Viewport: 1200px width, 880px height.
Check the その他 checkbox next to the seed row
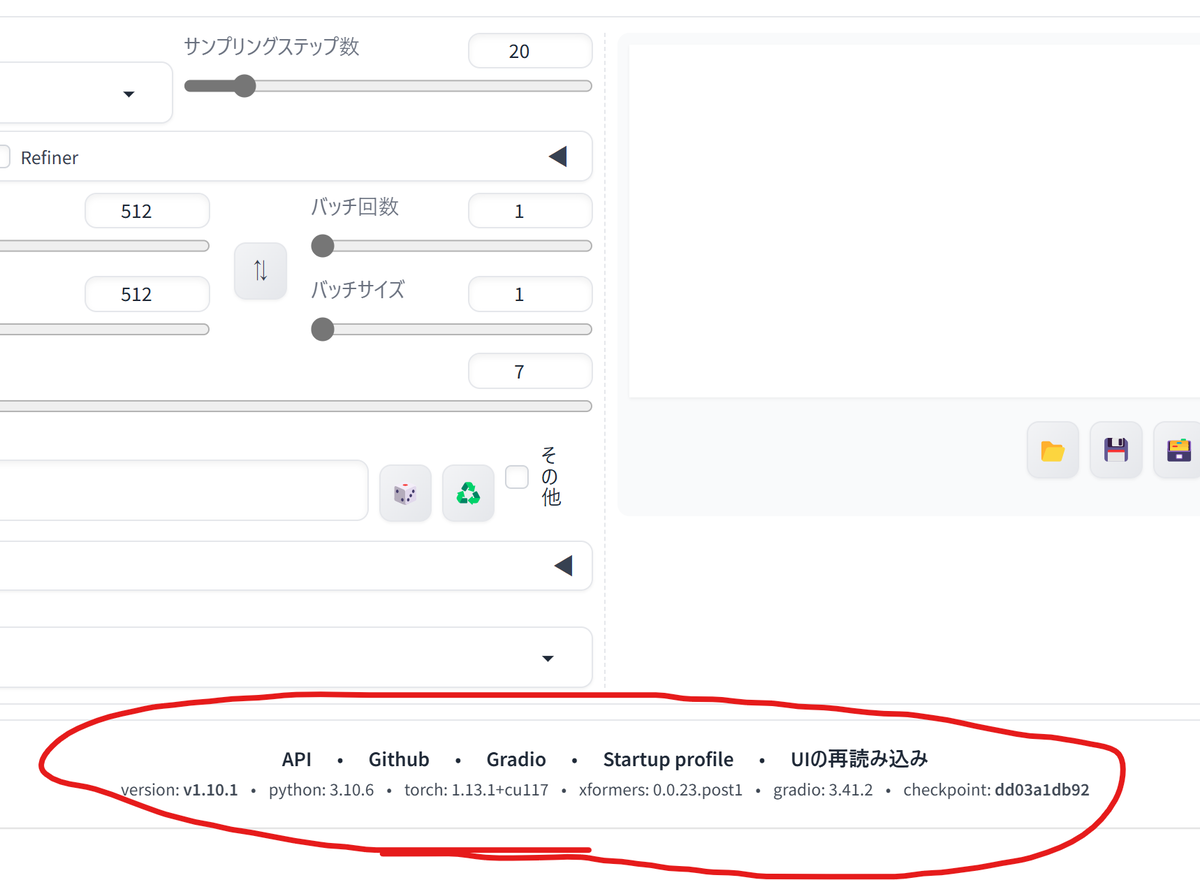point(517,477)
